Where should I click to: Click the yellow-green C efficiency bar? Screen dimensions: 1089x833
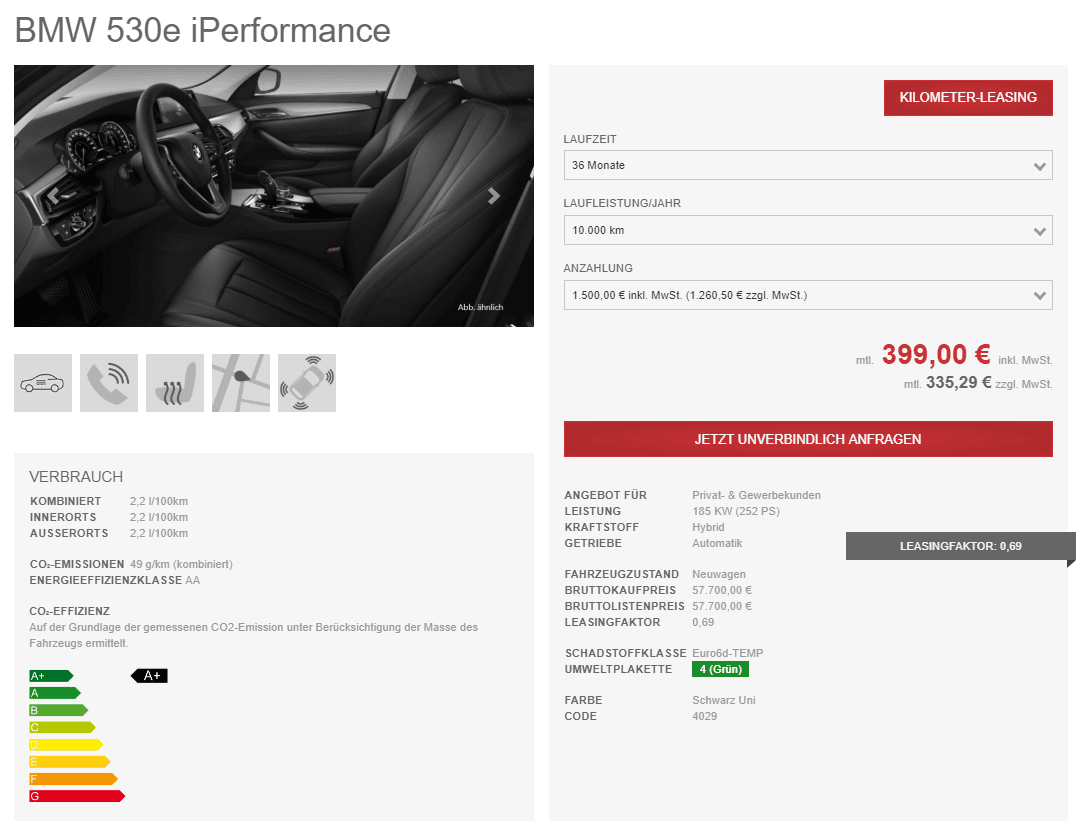coord(62,727)
